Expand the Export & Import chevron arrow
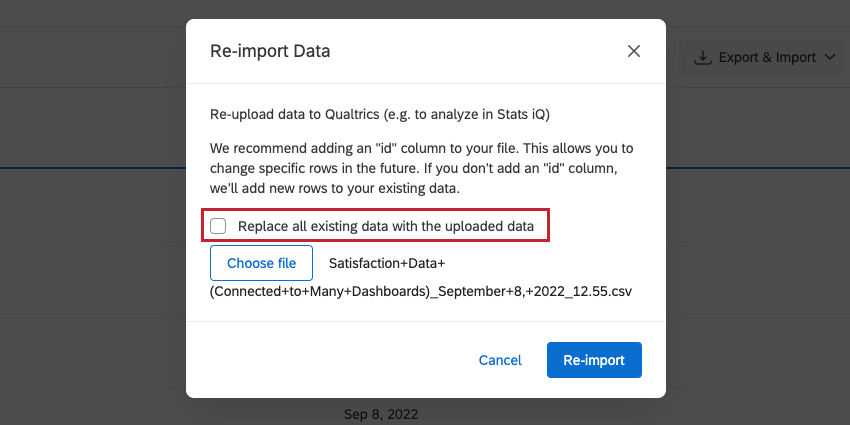 831,57
